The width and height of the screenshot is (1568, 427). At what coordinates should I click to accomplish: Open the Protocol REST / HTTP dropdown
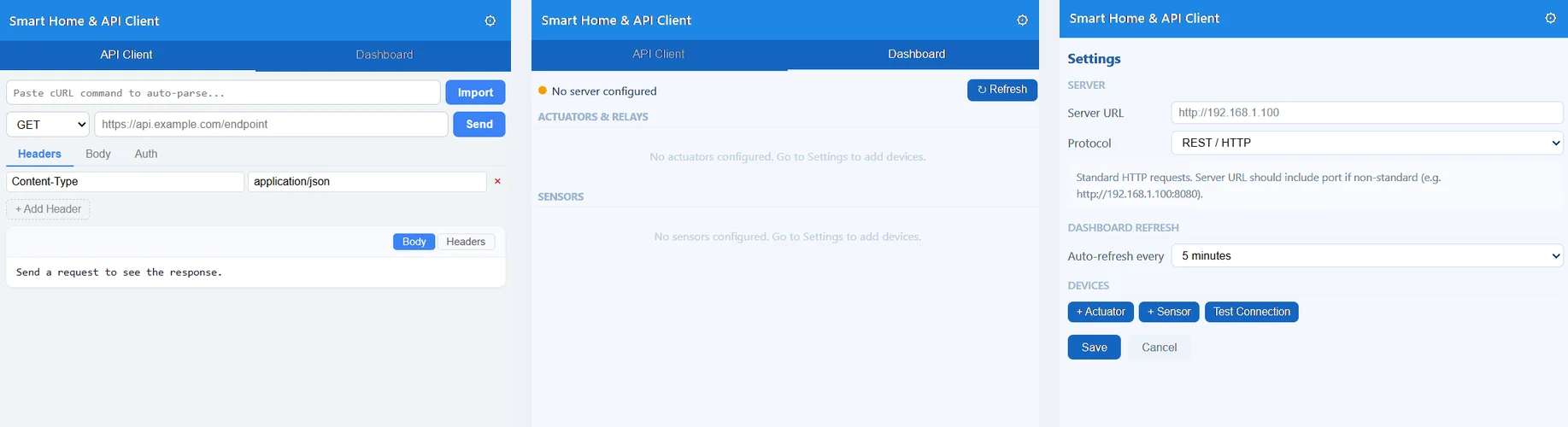pyautogui.click(x=1367, y=143)
